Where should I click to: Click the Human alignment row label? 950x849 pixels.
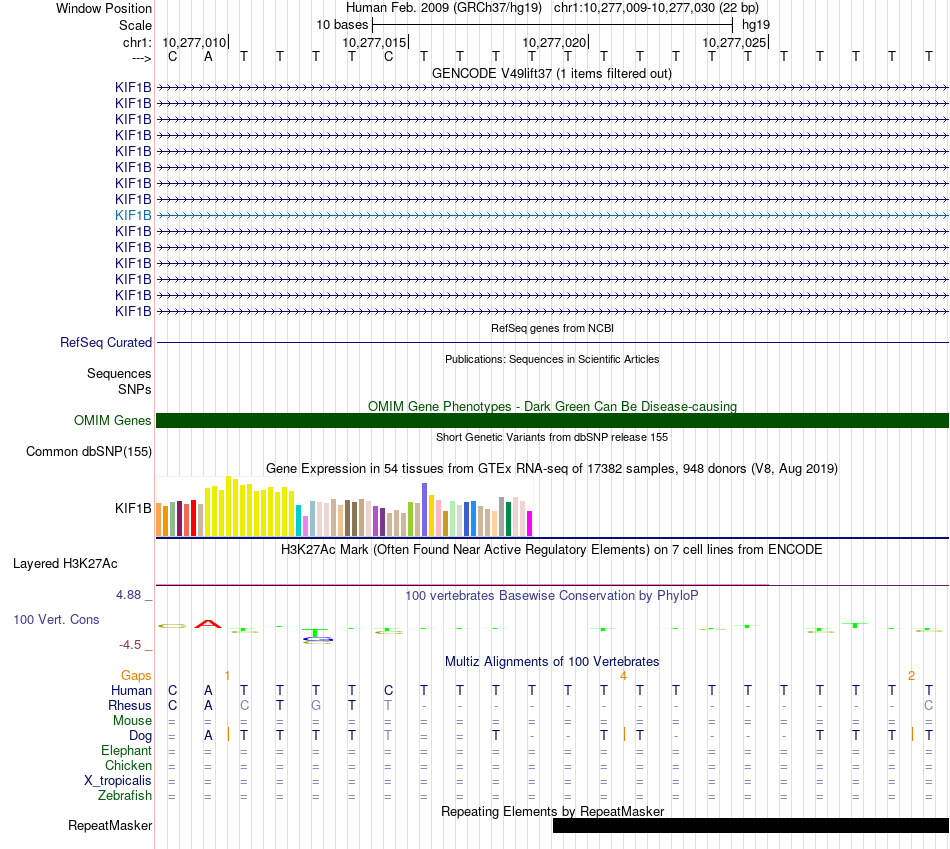[x=131, y=691]
